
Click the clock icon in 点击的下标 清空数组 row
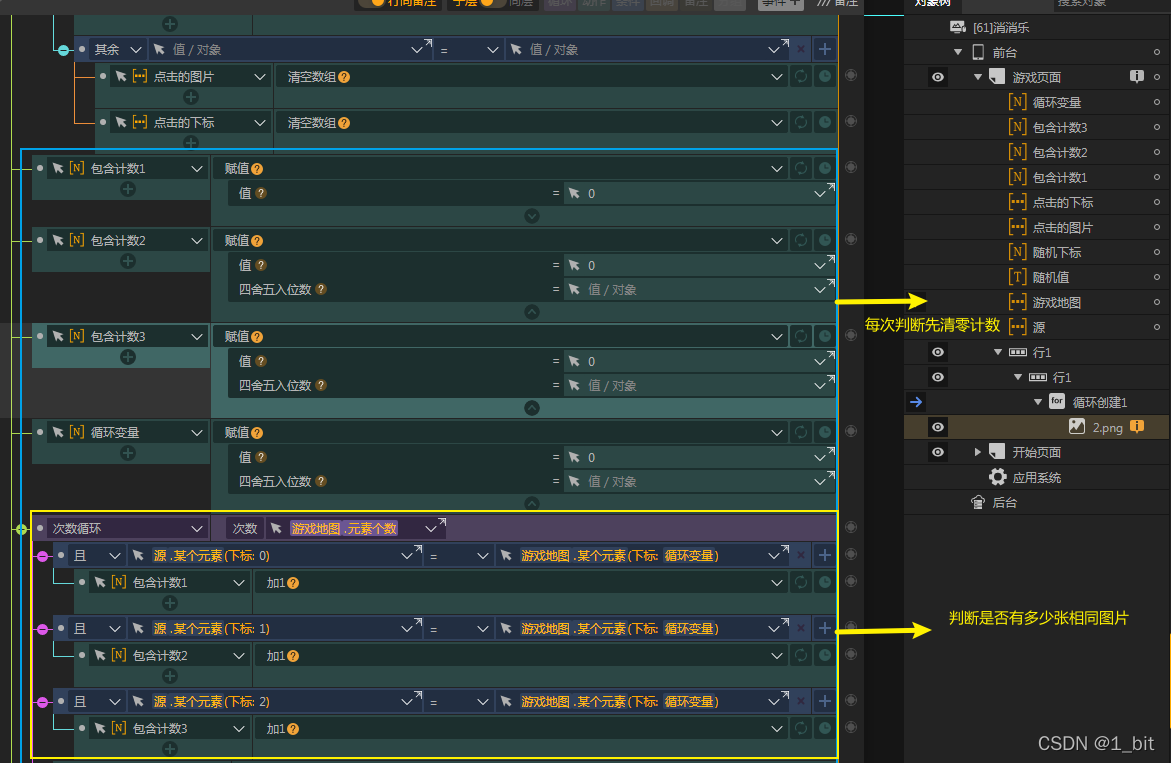pyautogui.click(x=824, y=122)
